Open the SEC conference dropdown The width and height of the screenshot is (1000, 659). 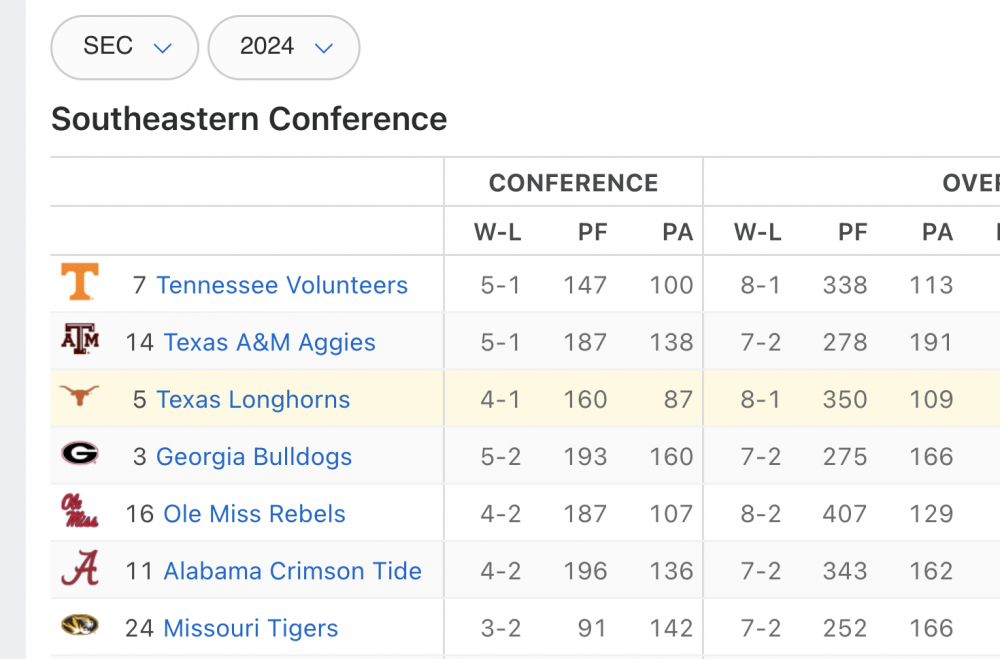125,47
